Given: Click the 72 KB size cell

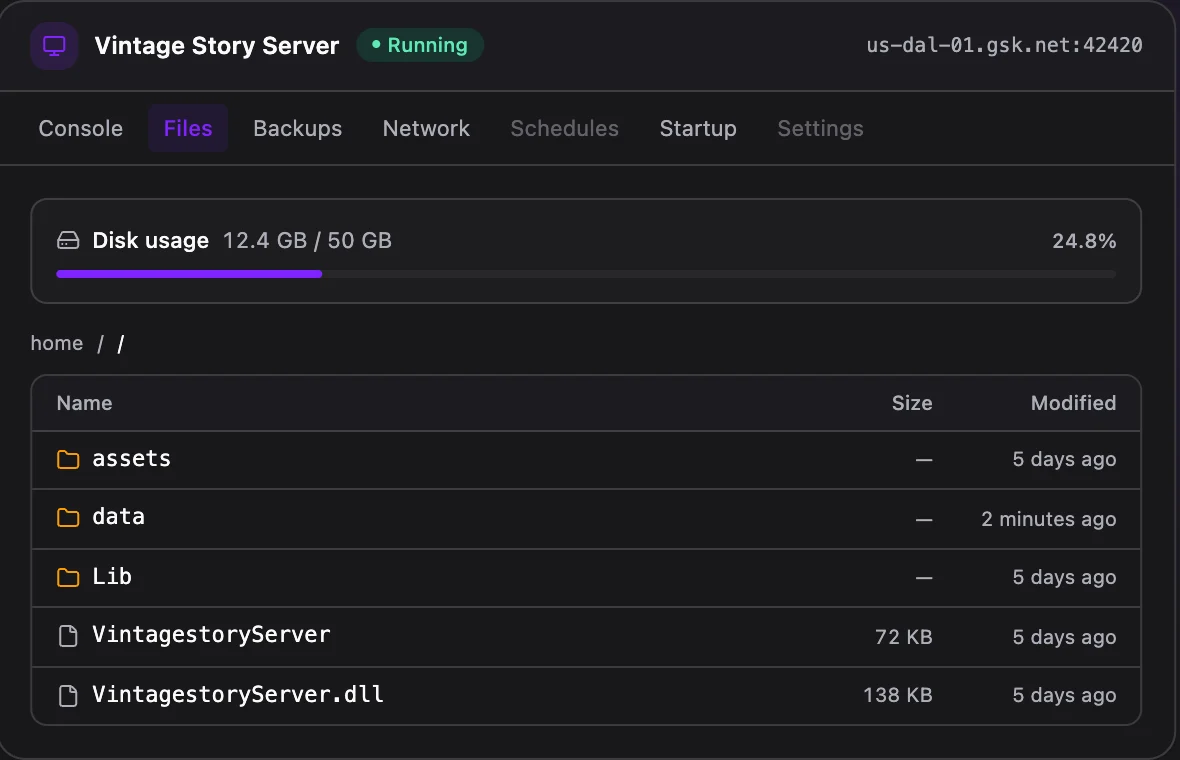Looking at the screenshot, I should (903, 637).
